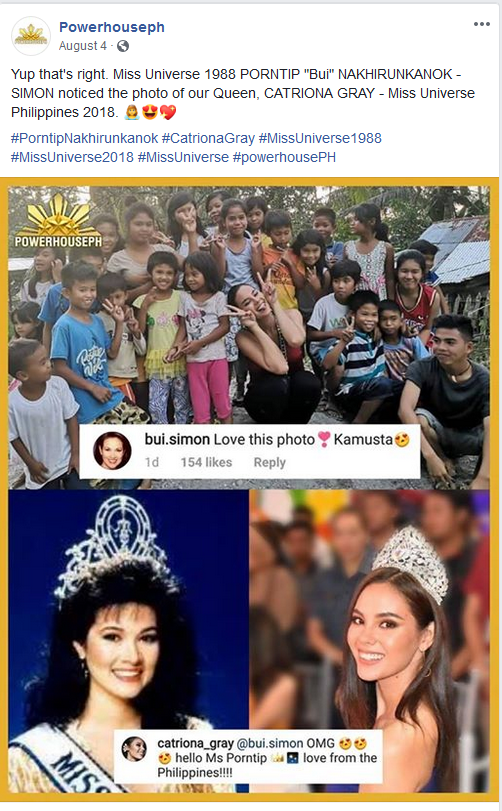Click the public globe privacy icon
Image resolution: width=502 pixels, height=811 pixels.
click(123, 47)
